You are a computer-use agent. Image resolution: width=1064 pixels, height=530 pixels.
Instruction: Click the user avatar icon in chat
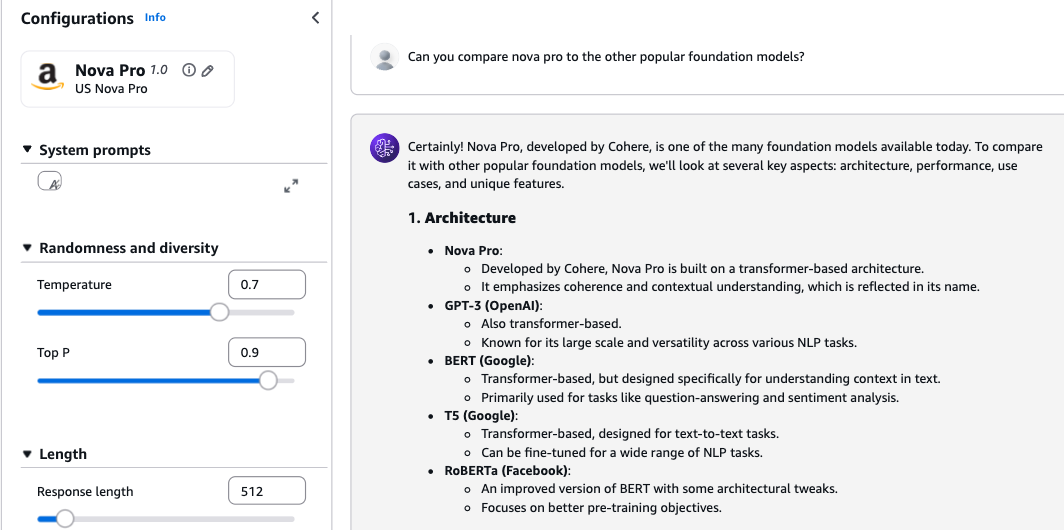385,57
